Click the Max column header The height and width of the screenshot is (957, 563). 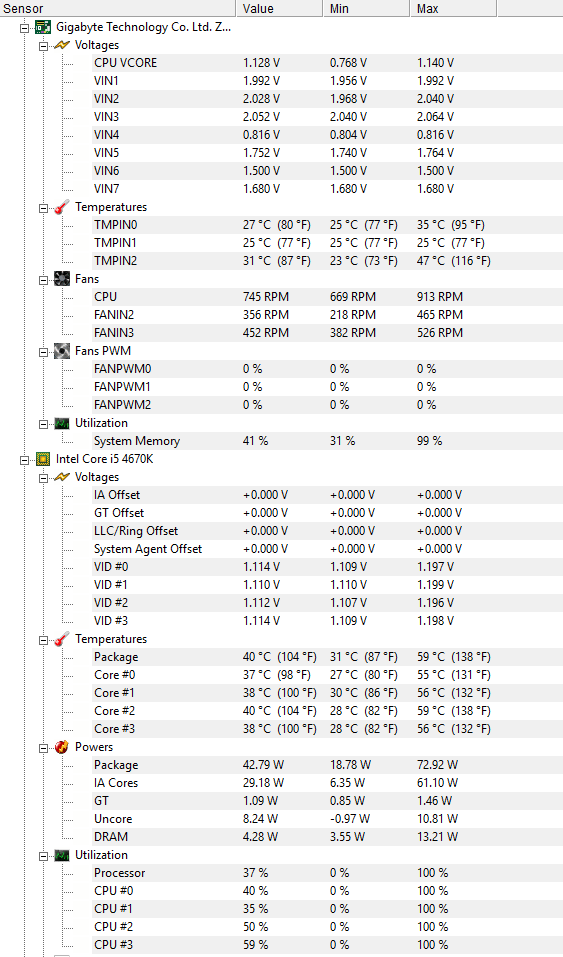pos(452,9)
